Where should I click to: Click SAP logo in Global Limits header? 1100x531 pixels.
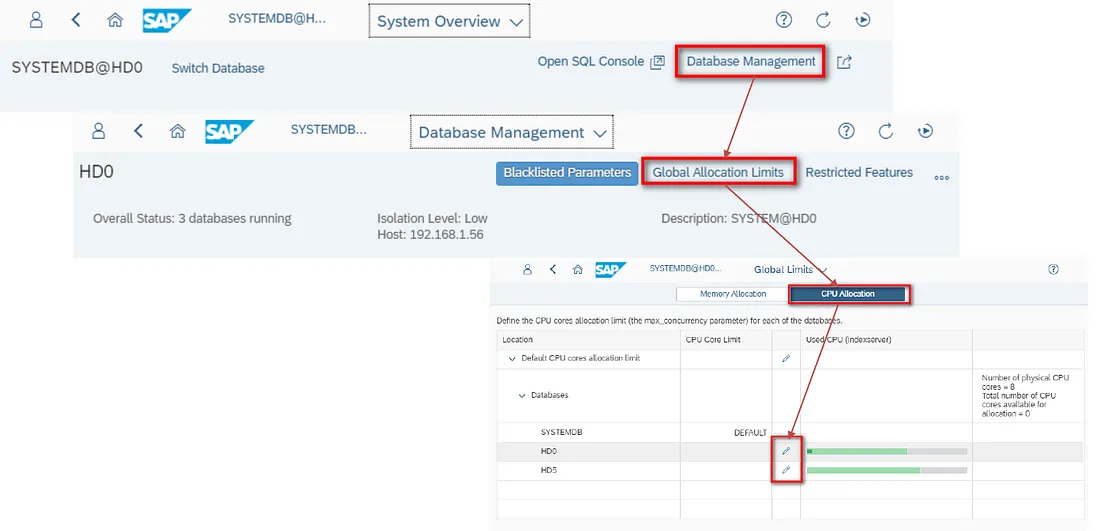click(610, 269)
